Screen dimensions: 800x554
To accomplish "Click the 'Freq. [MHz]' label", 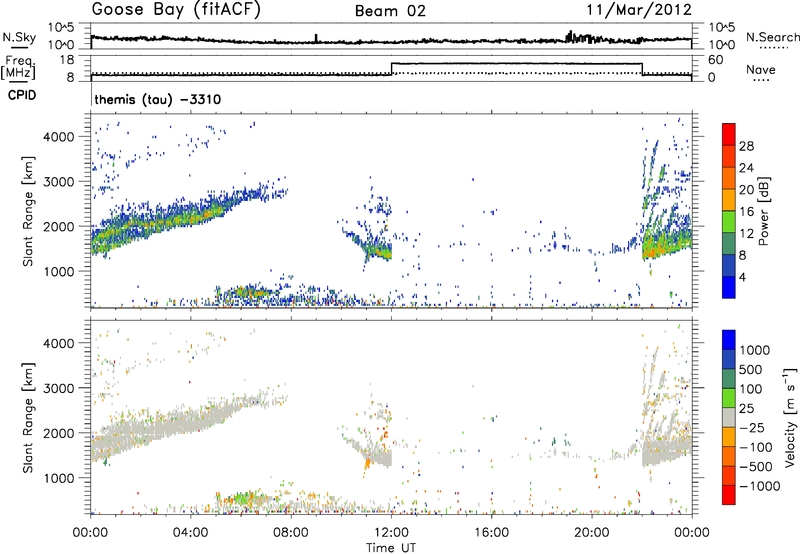I will (18, 67).
